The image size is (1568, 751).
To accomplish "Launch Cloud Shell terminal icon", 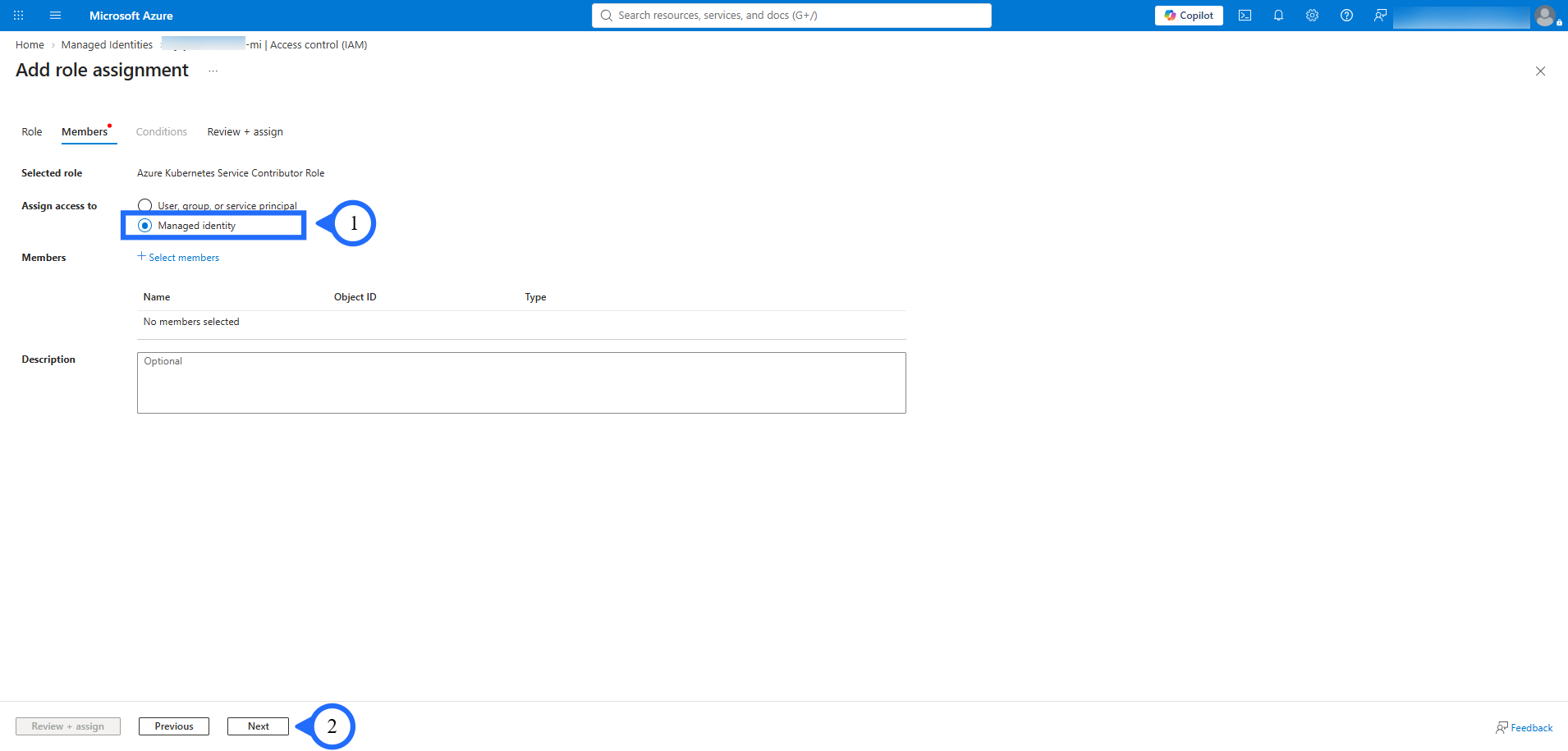I will [1245, 16].
